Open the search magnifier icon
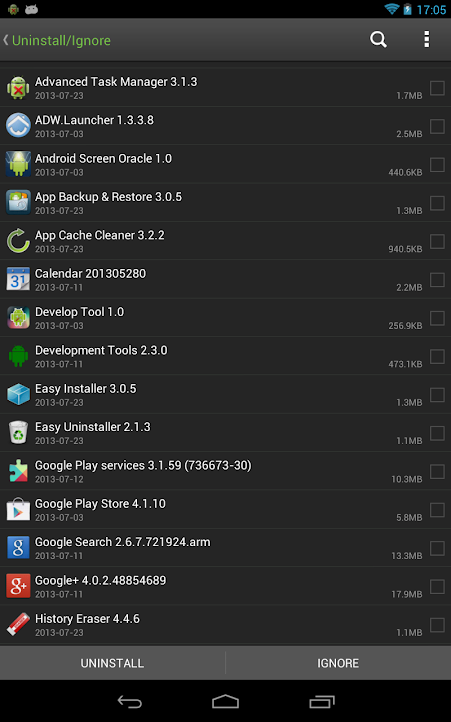The width and height of the screenshot is (451, 722). click(x=378, y=40)
